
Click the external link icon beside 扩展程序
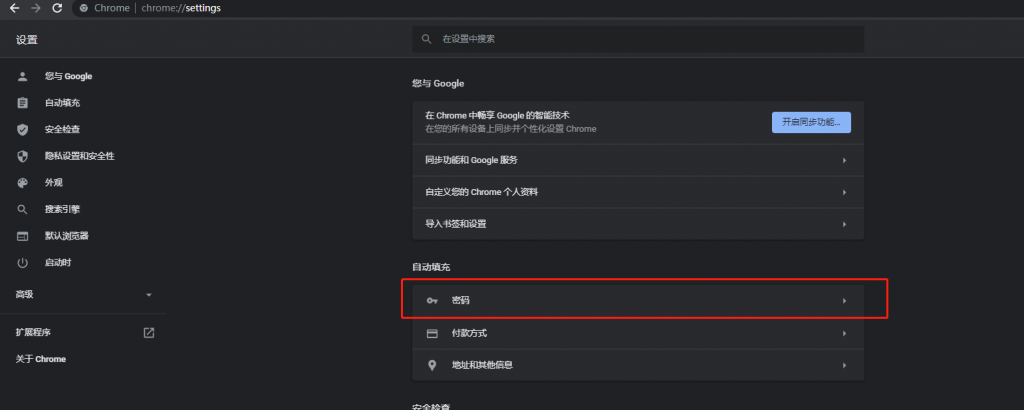click(x=149, y=332)
